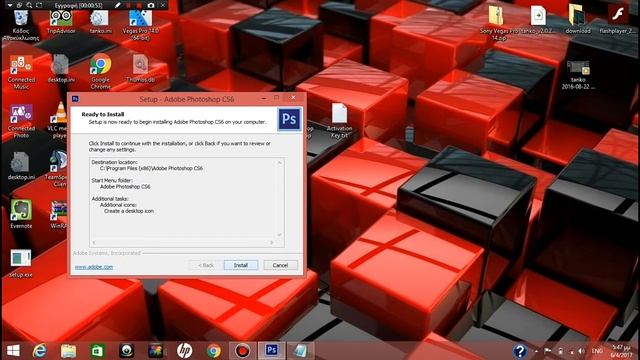Click the recorder bar camera screenshot icon
This screenshot has height=360, width=640.
(x=151, y=5)
